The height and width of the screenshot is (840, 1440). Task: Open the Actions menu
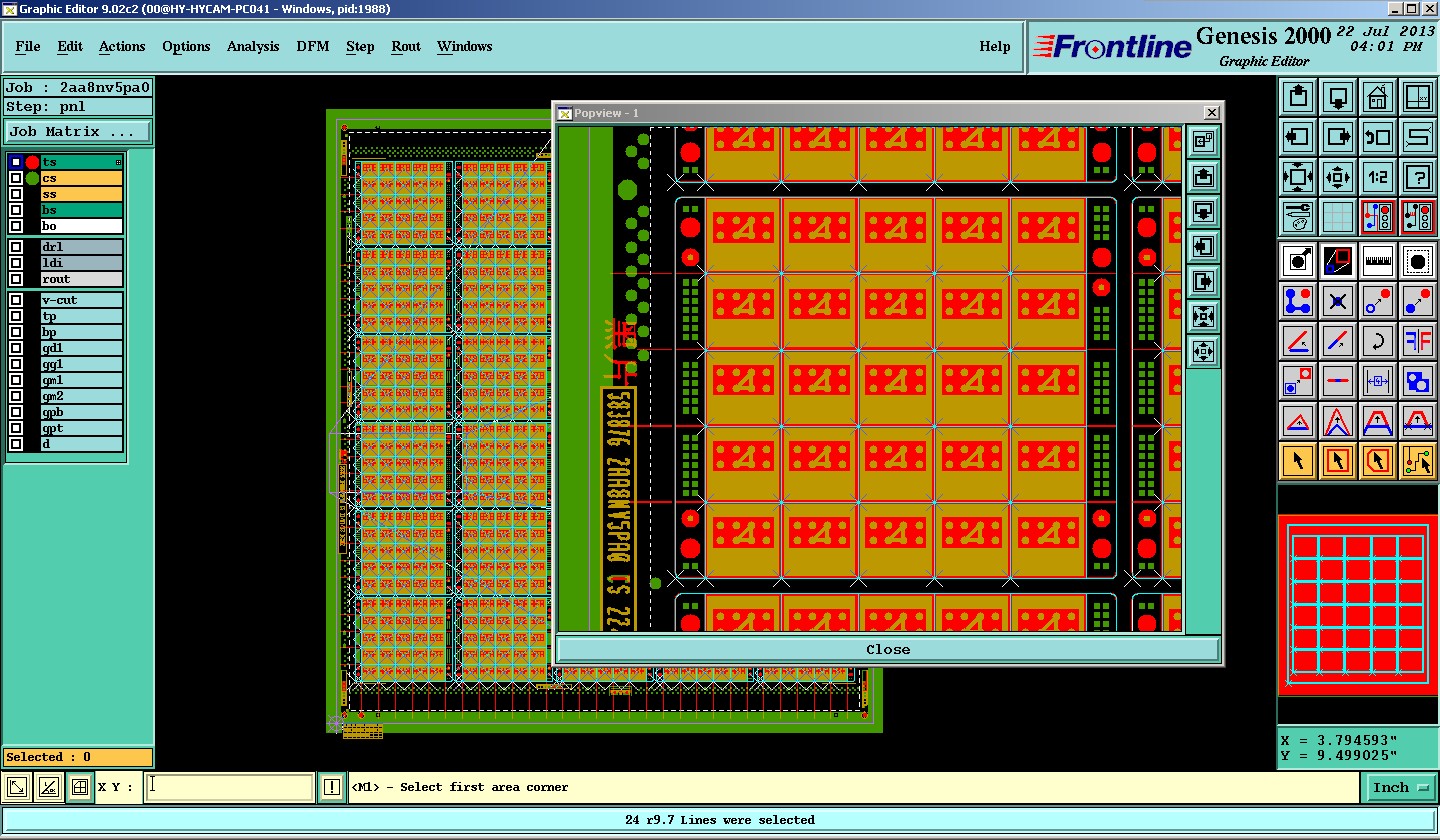[122, 46]
